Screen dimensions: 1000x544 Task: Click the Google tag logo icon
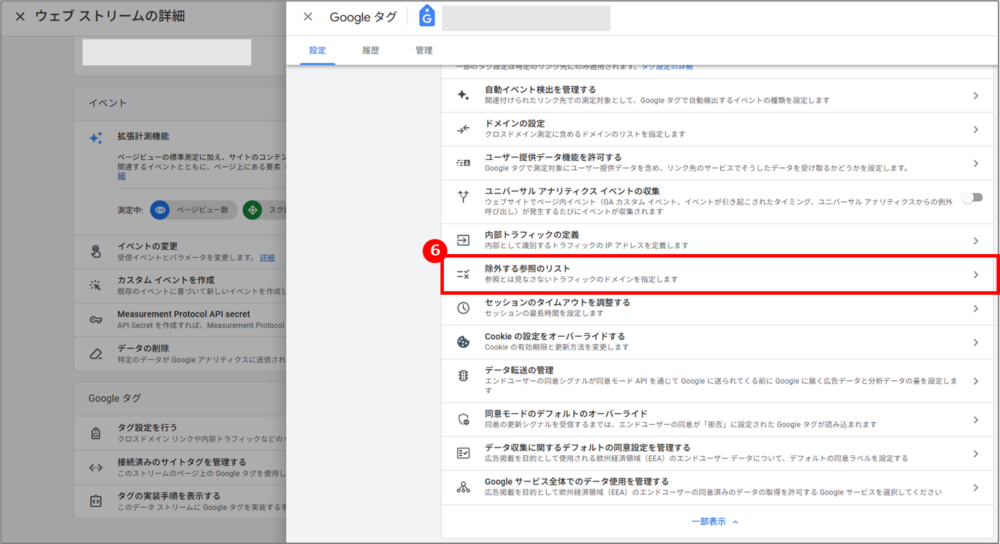[x=427, y=16]
